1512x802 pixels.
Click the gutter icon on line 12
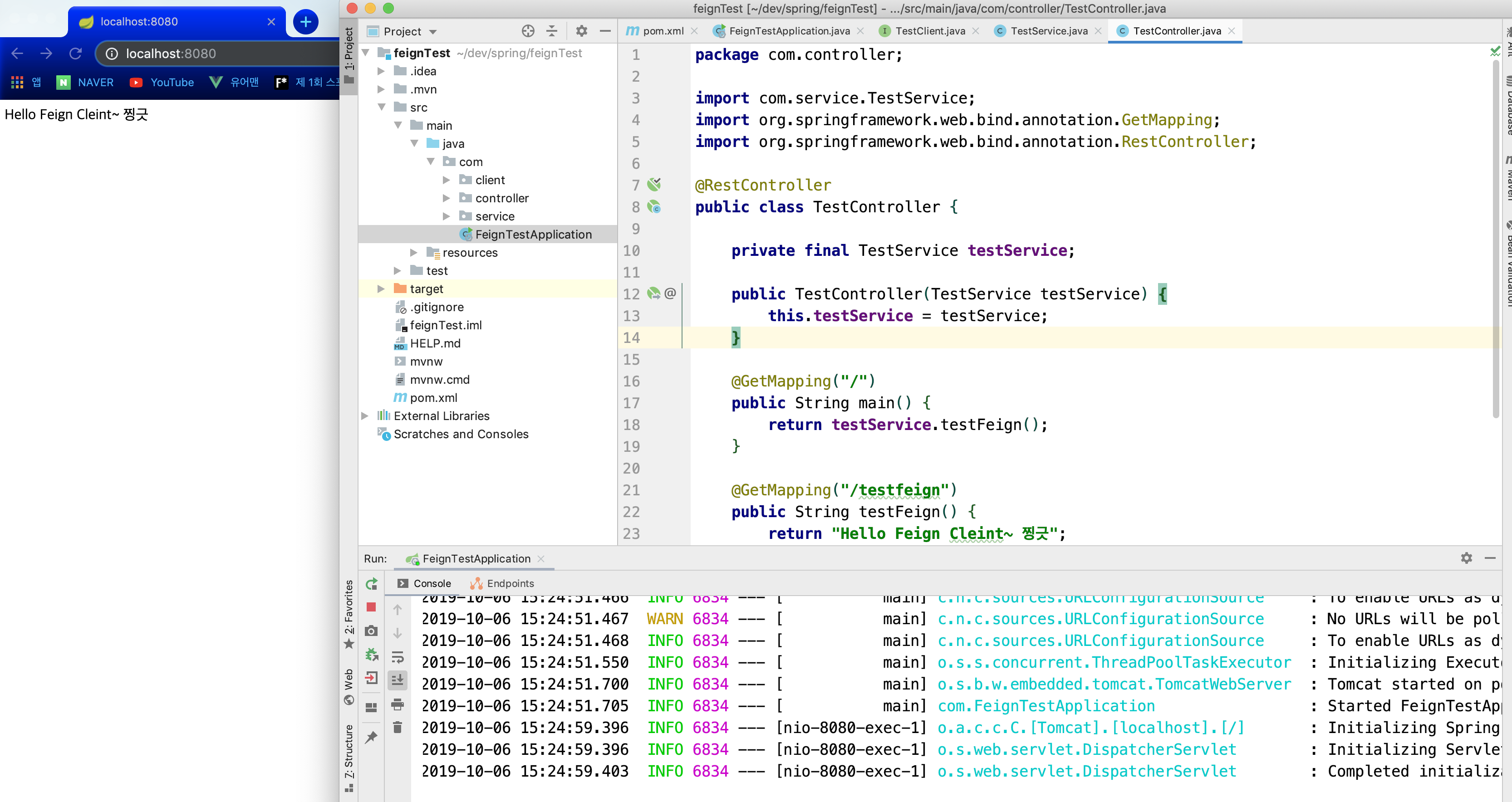point(653,293)
